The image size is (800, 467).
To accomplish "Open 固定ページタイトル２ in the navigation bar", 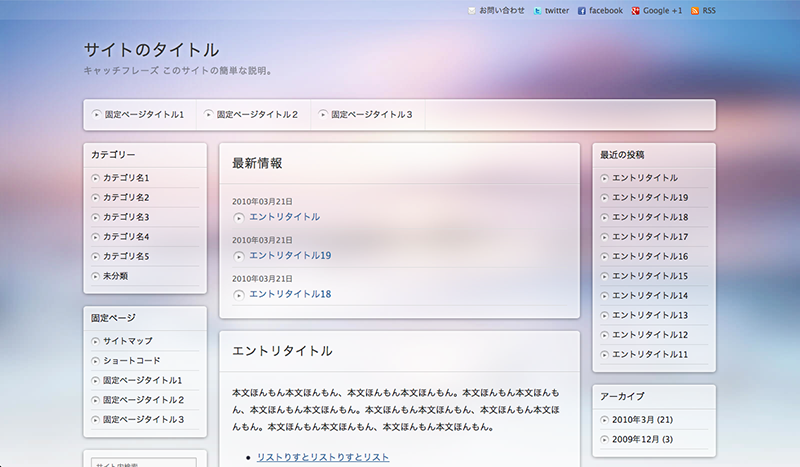I will pos(257,115).
